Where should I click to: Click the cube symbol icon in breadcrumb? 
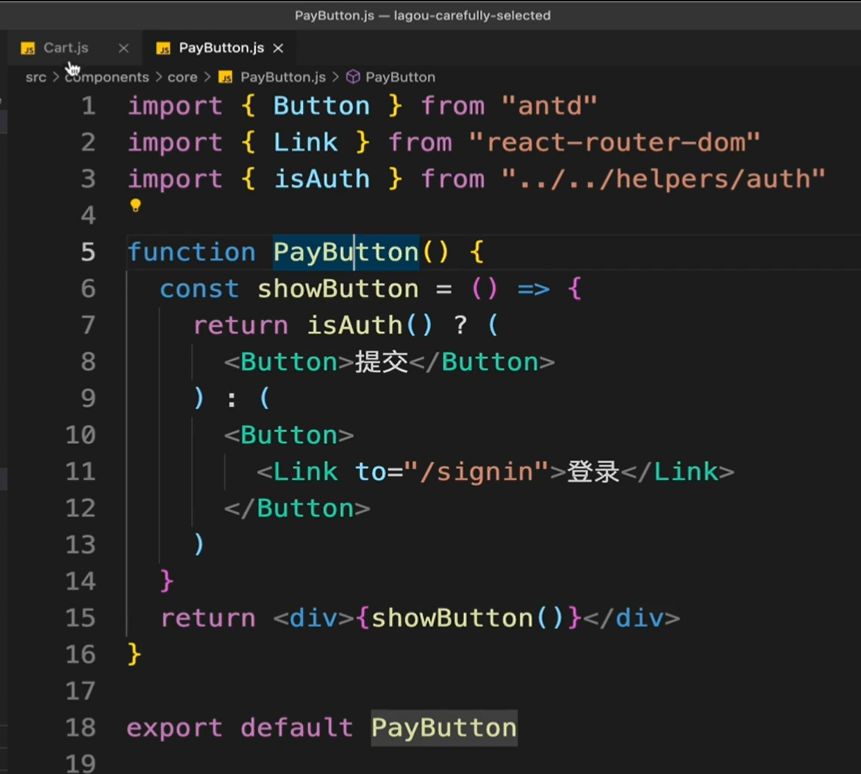click(x=353, y=77)
